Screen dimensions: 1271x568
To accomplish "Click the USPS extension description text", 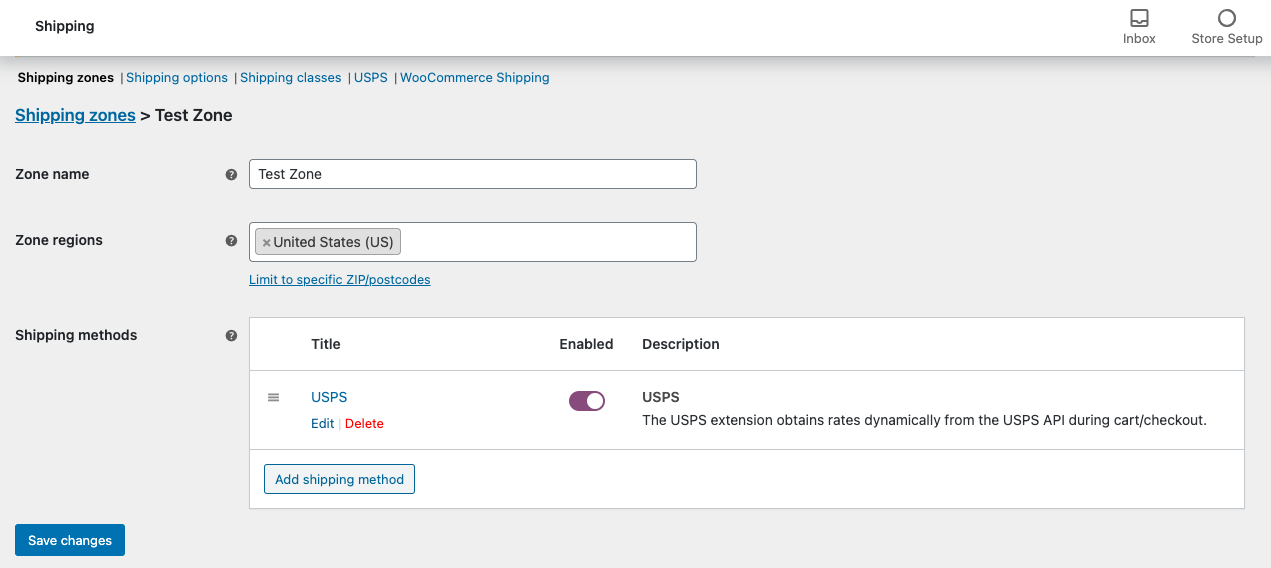I will coord(925,420).
